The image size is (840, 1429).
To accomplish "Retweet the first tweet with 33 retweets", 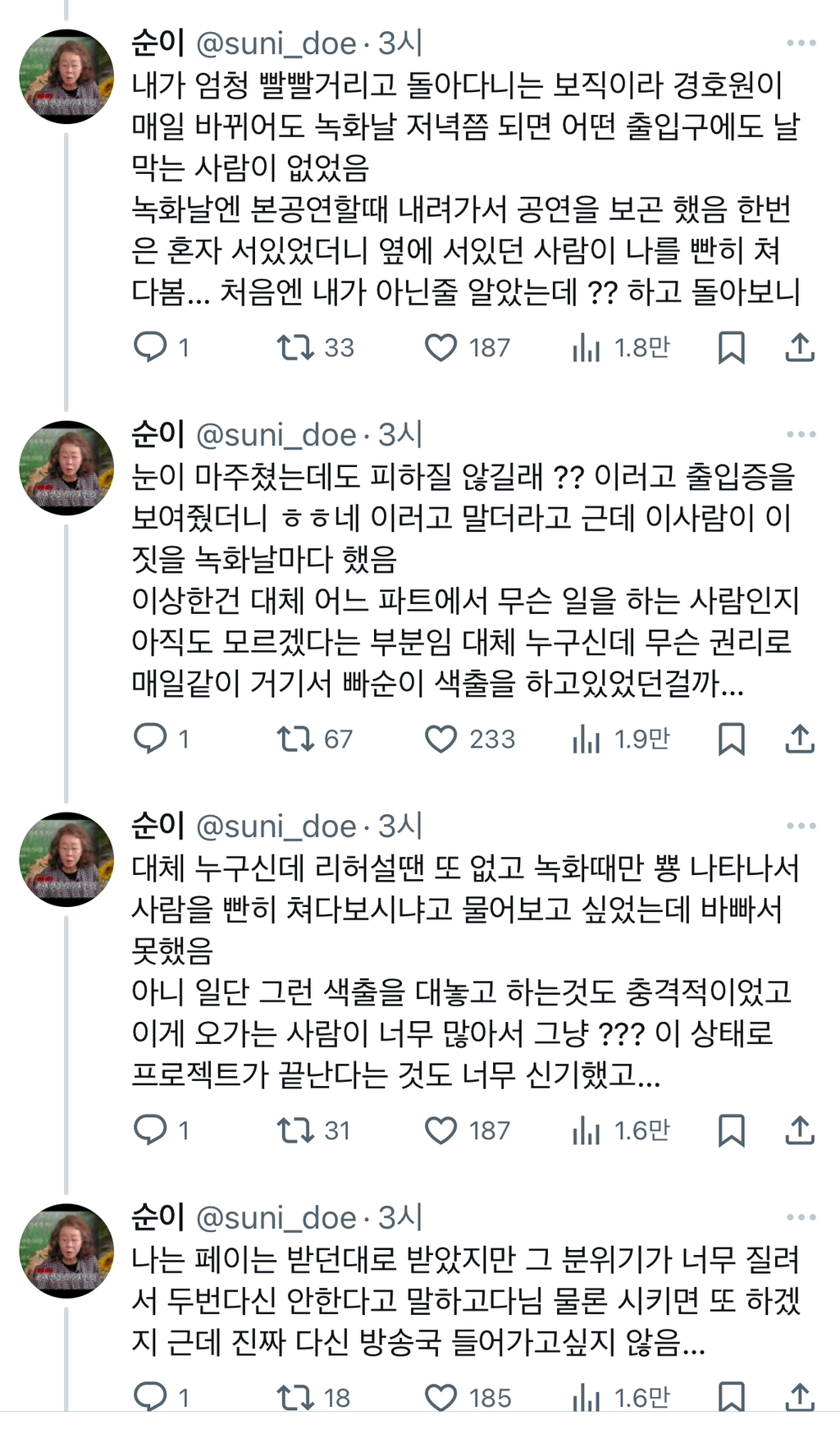I will 295,348.
